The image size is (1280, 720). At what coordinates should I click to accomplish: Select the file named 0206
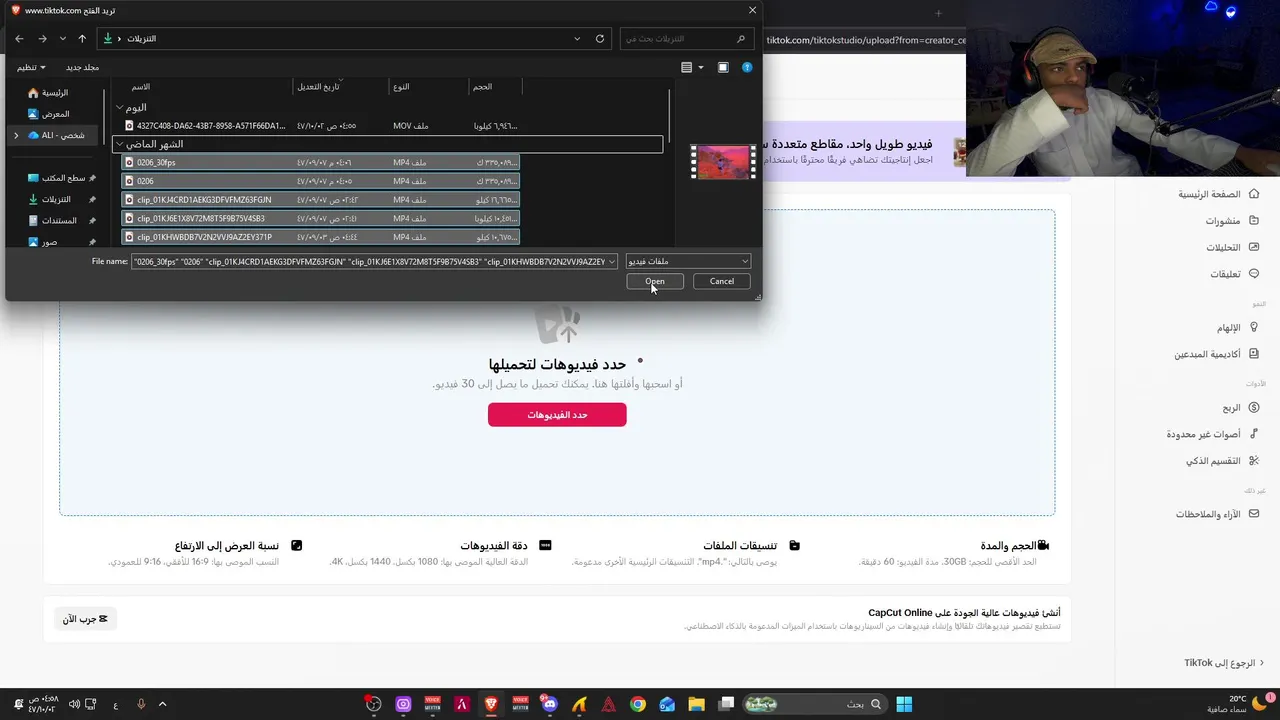coord(320,181)
